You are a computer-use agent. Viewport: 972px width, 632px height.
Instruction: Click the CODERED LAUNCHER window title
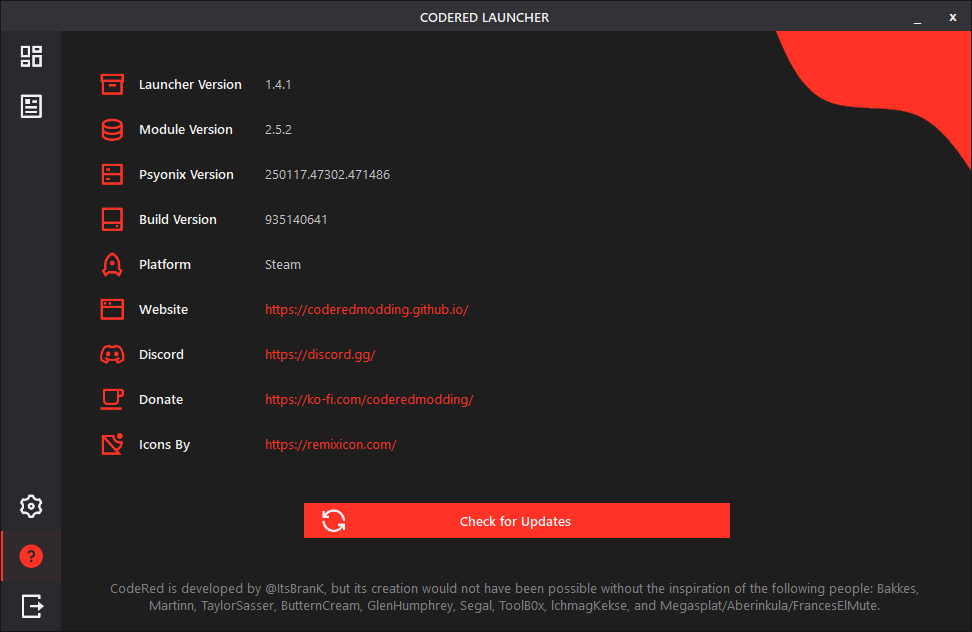[x=484, y=17]
